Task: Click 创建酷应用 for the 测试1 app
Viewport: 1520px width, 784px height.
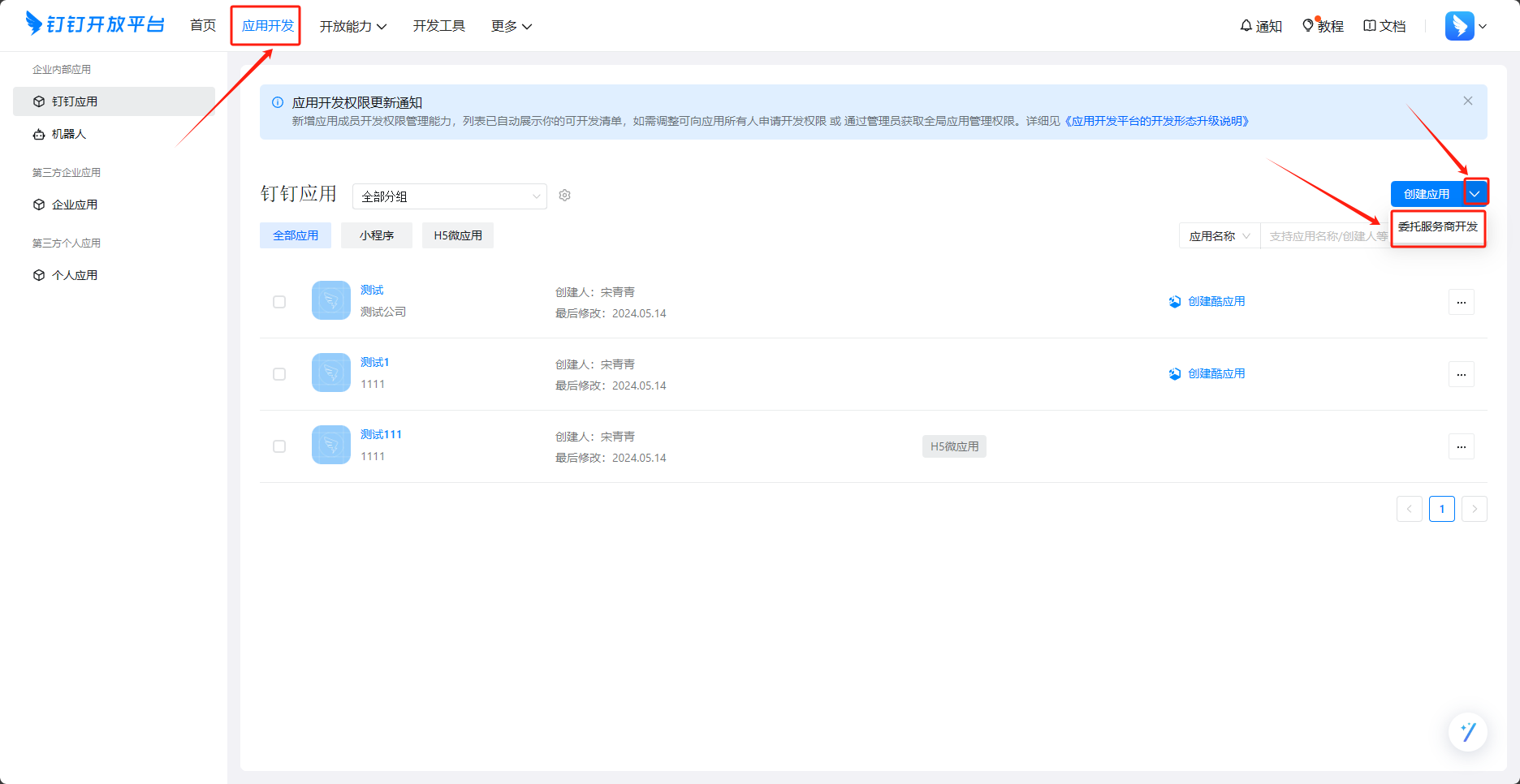Action: pos(1207,374)
